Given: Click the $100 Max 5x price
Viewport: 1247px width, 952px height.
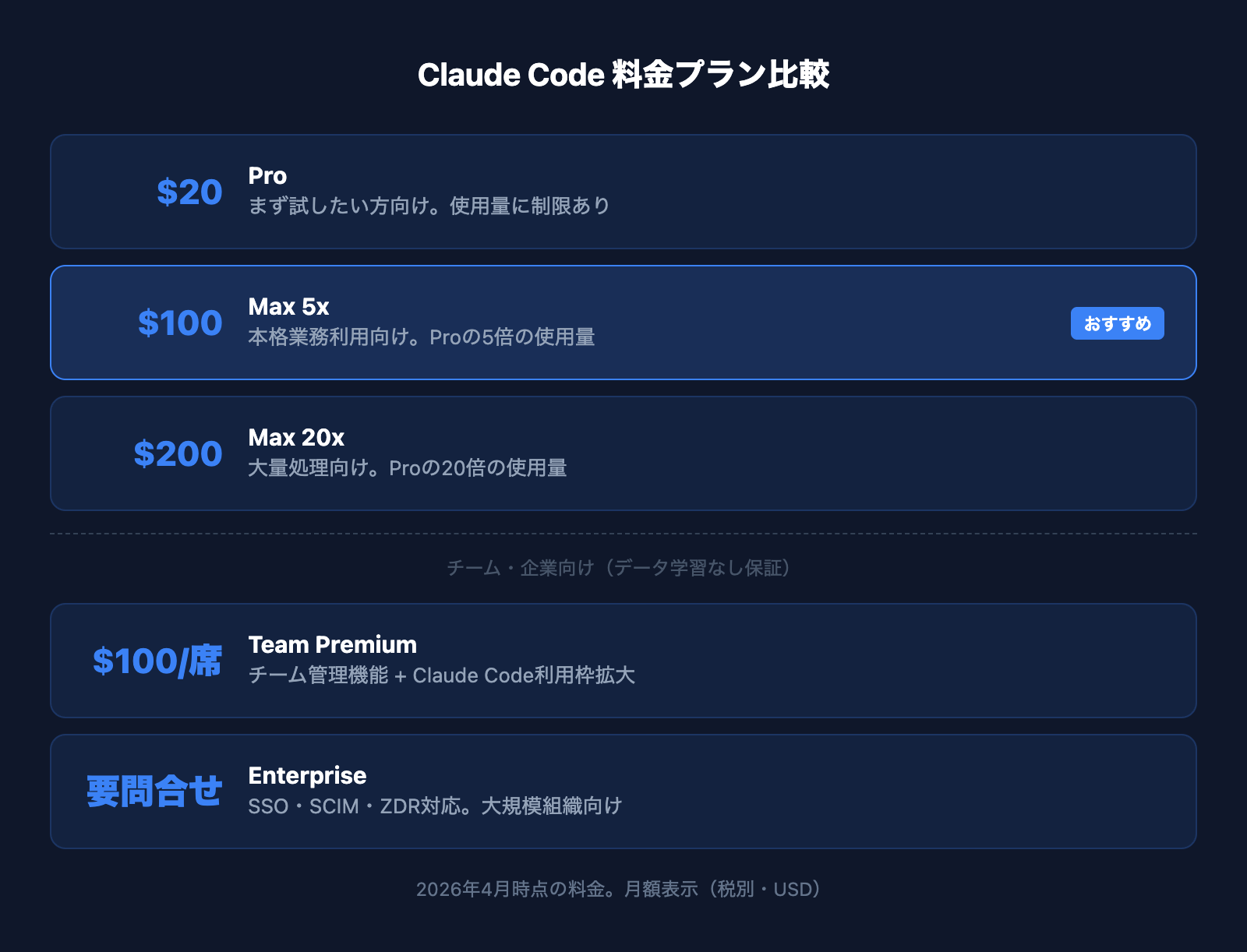Looking at the screenshot, I should click(180, 323).
